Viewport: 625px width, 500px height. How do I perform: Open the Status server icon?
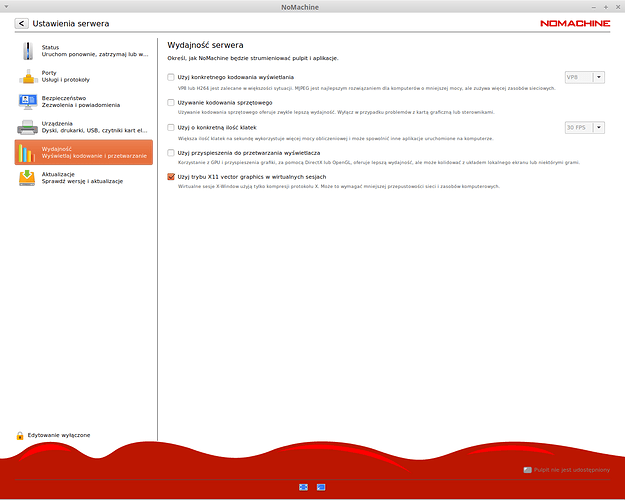28,51
